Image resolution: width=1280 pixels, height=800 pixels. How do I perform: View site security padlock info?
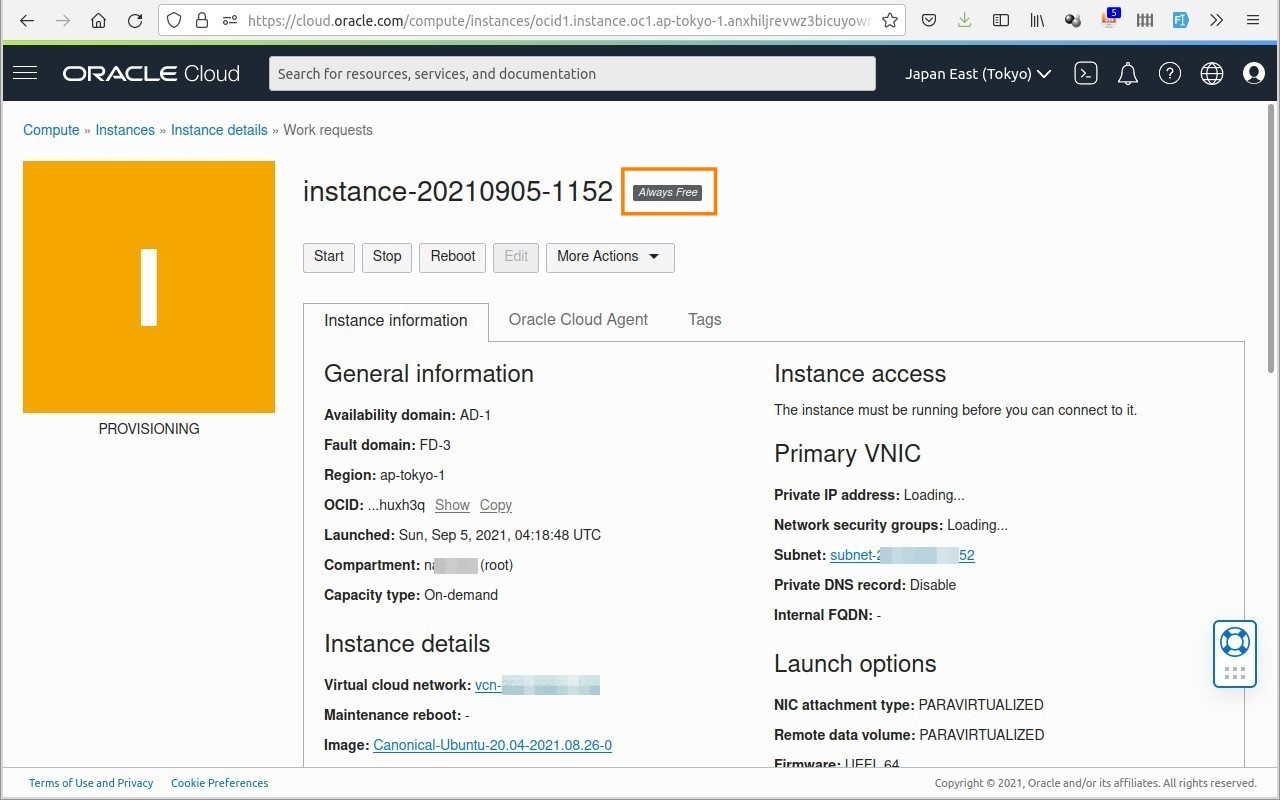[202, 20]
